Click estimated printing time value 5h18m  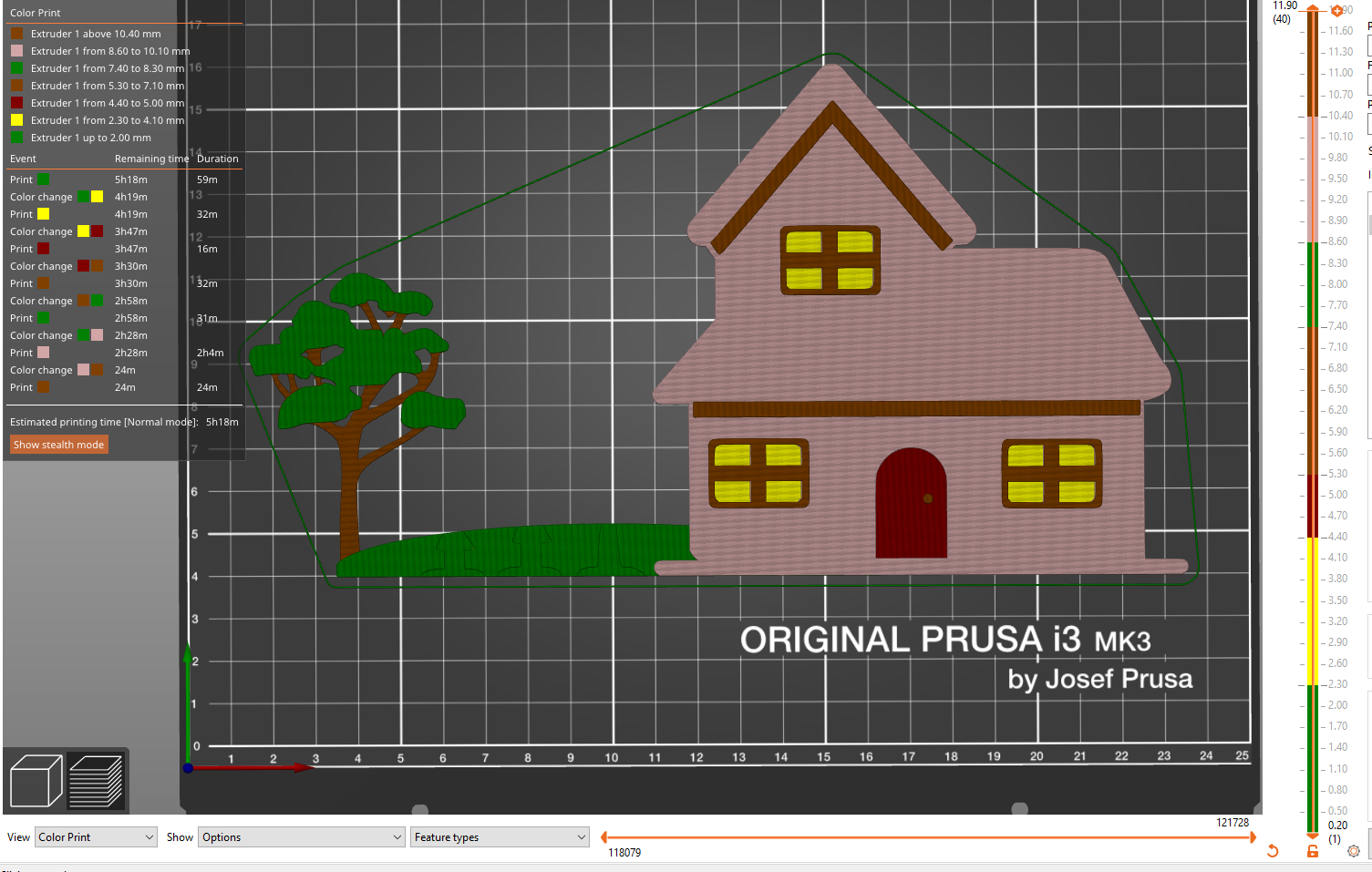tap(222, 422)
